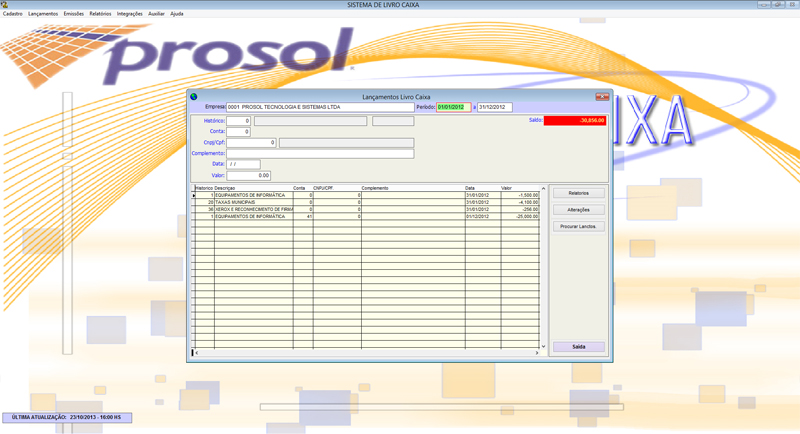
Task: Open the Emissões menu
Action: click(x=73, y=14)
